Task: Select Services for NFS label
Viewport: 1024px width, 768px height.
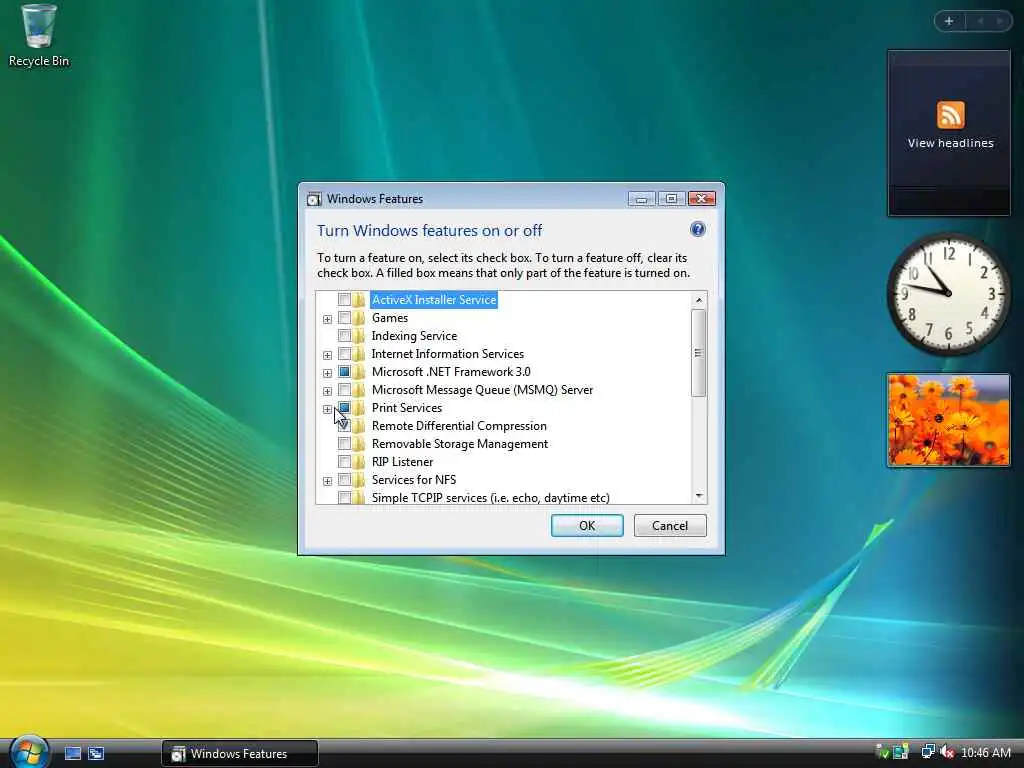Action: point(413,480)
